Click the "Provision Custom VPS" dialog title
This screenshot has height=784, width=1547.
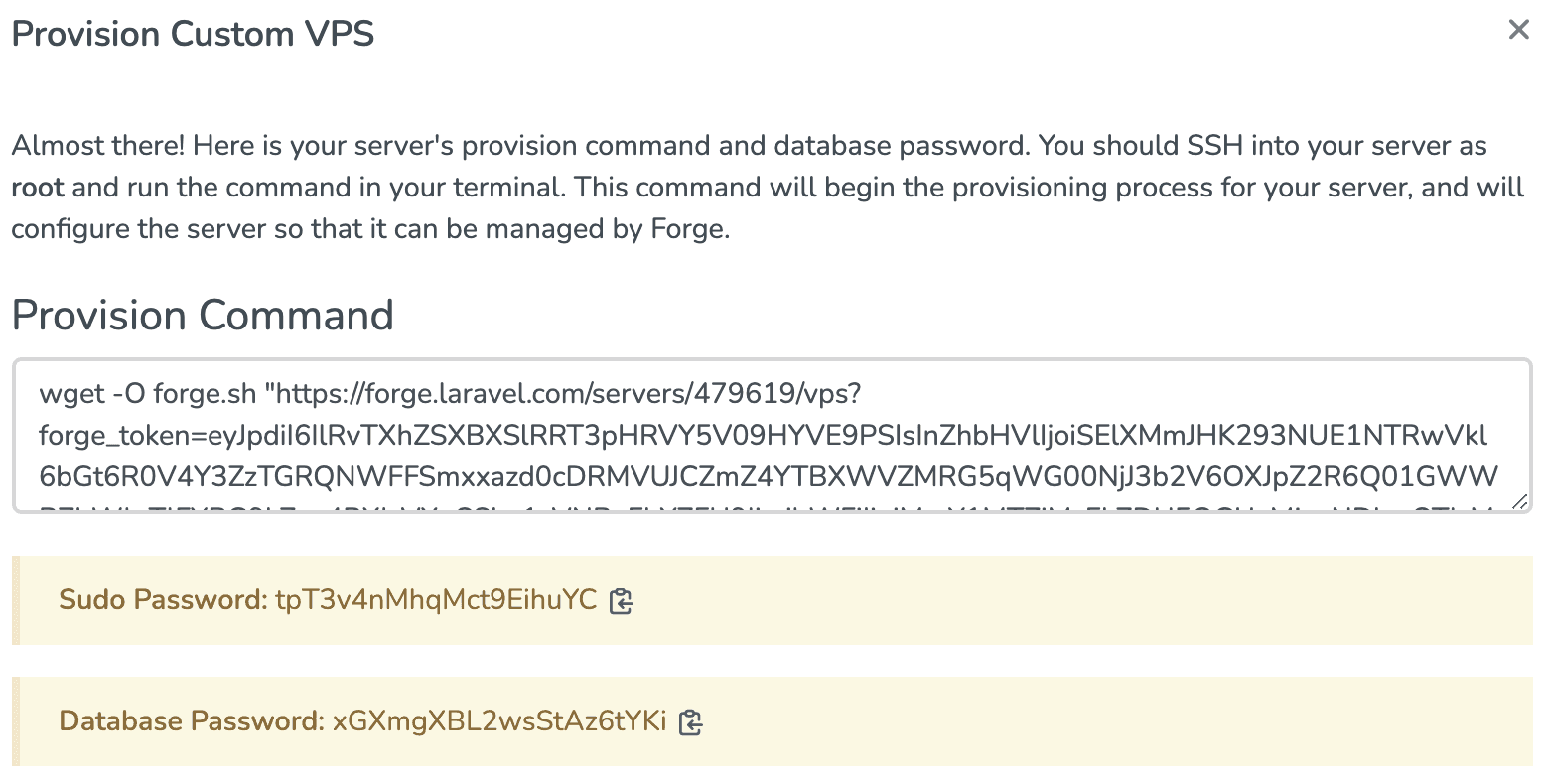coord(193,34)
